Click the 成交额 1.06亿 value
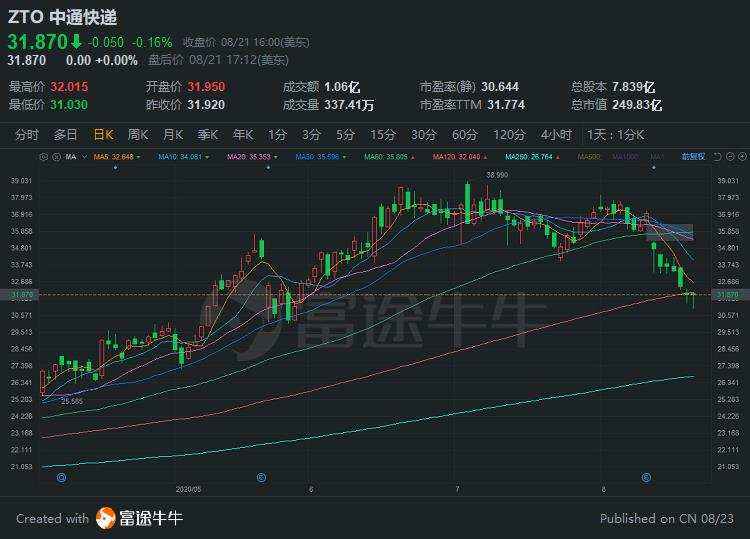The width and height of the screenshot is (750, 539). (x=342, y=87)
